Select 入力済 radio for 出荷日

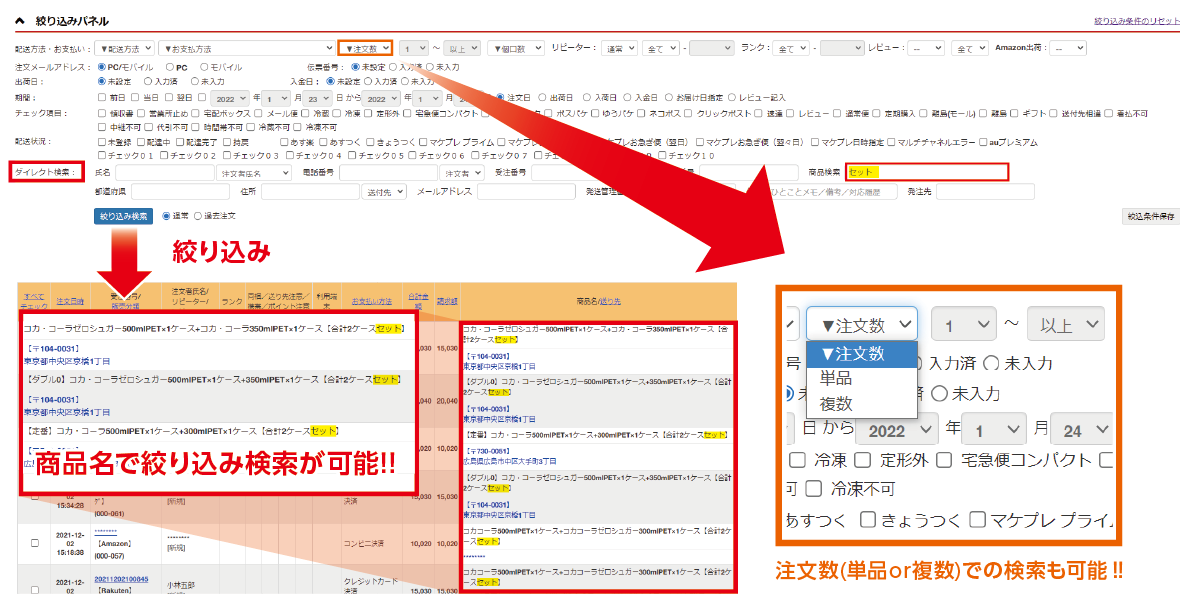coord(148,81)
